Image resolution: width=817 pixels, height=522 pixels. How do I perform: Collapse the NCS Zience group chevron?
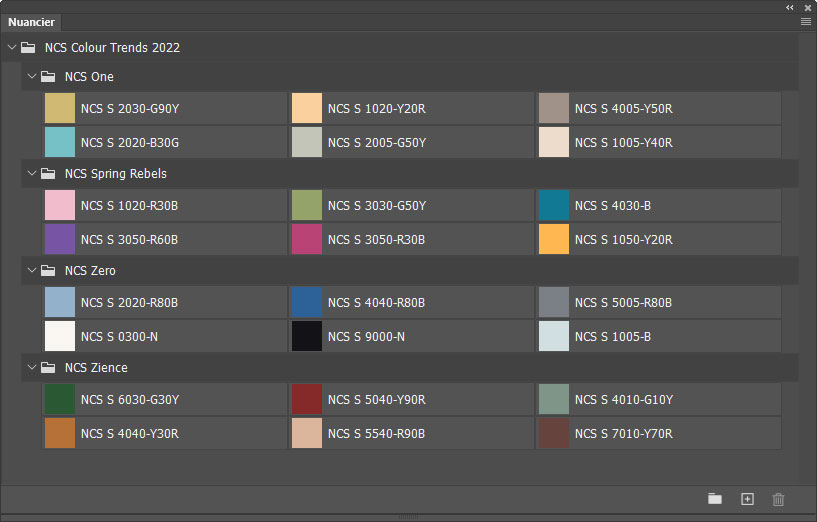(x=32, y=367)
